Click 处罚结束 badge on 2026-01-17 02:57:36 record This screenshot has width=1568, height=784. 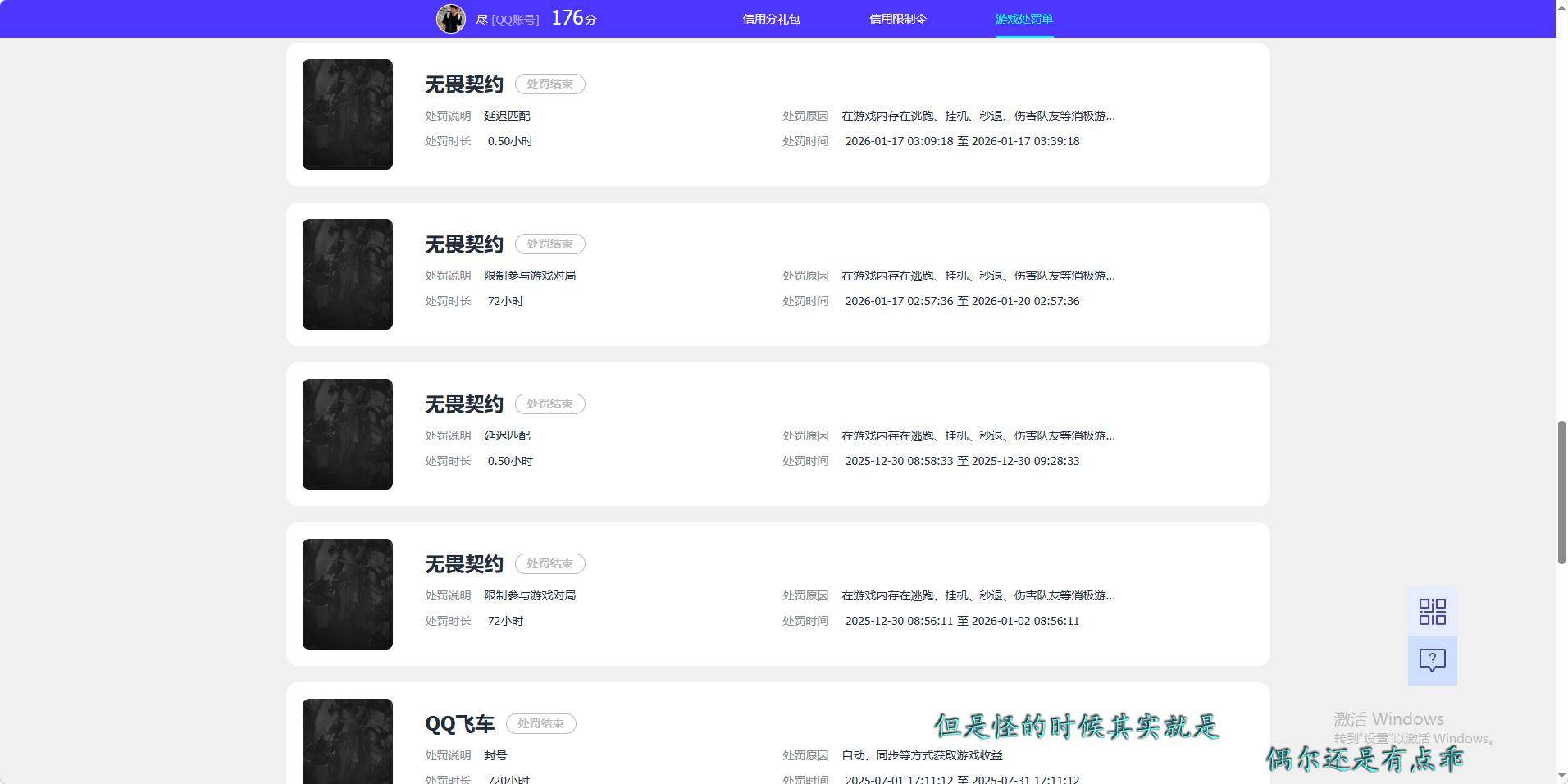click(549, 244)
